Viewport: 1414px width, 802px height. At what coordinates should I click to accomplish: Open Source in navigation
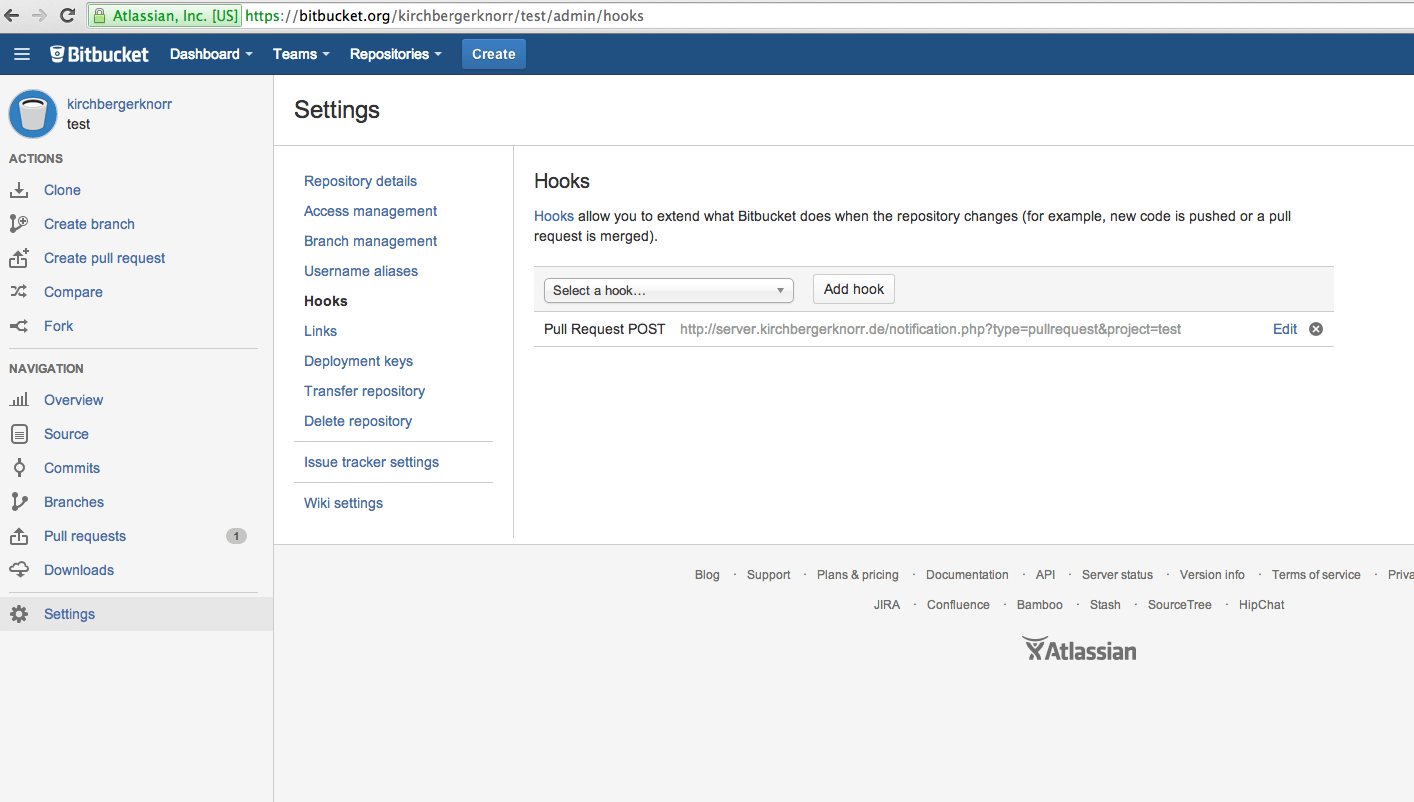pos(66,434)
